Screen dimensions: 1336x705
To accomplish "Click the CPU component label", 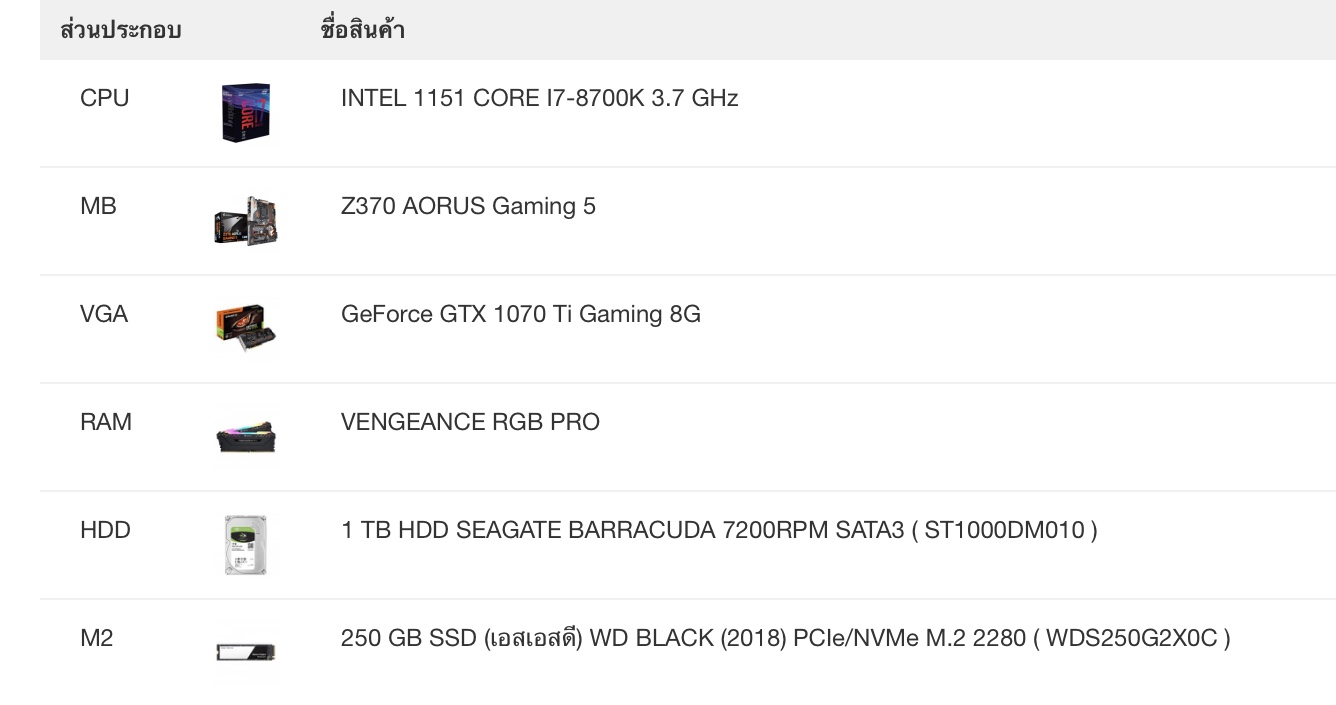I will tap(105, 98).
